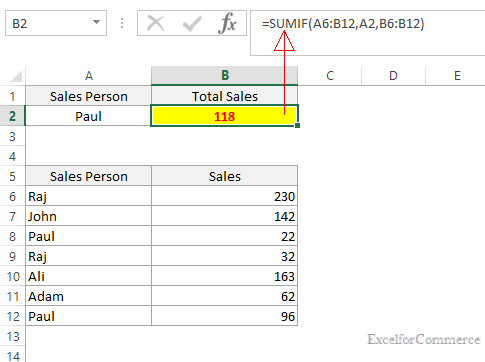Click the cell with value 163

224,276
